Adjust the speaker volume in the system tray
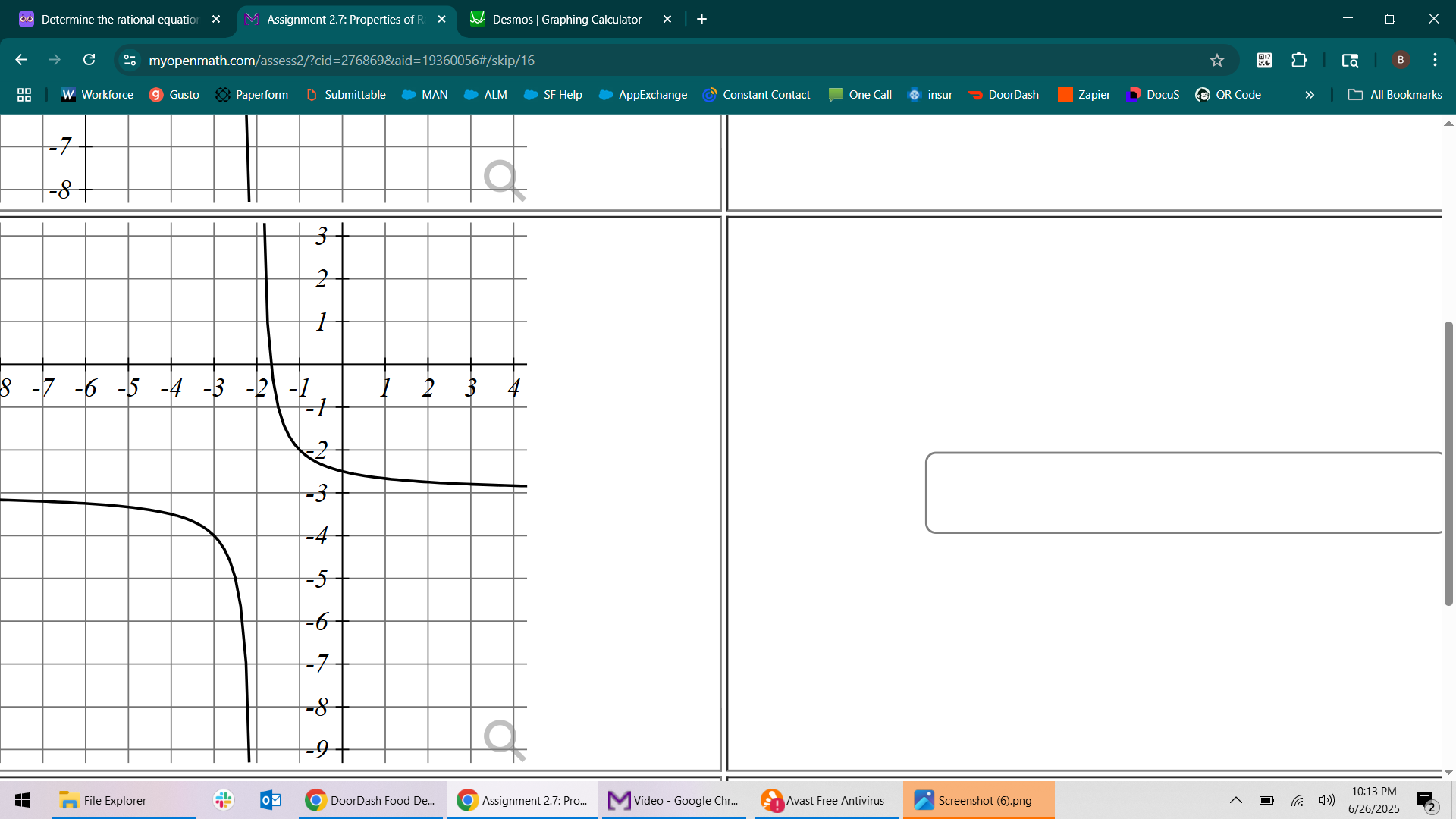Screen dimensions: 1456x819 tap(1327, 800)
